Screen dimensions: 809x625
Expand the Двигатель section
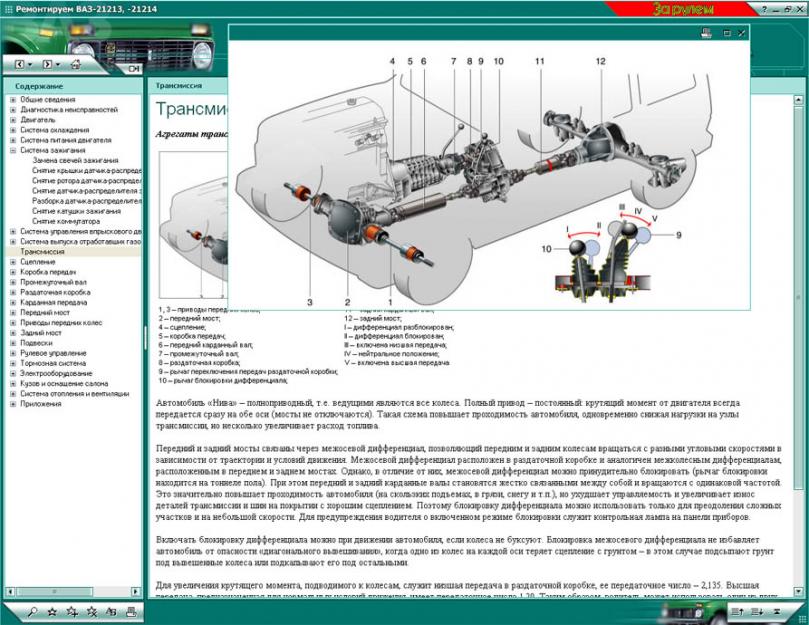coord(13,120)
